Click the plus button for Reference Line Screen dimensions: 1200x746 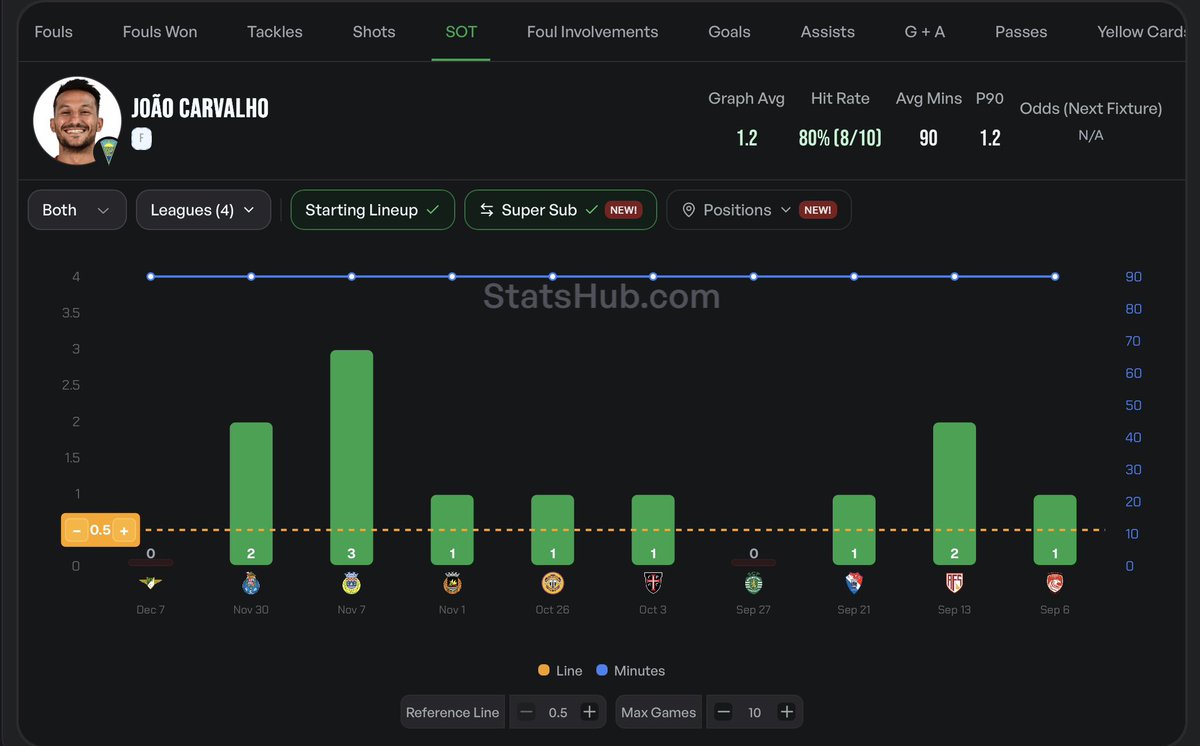tap(590, 712)
